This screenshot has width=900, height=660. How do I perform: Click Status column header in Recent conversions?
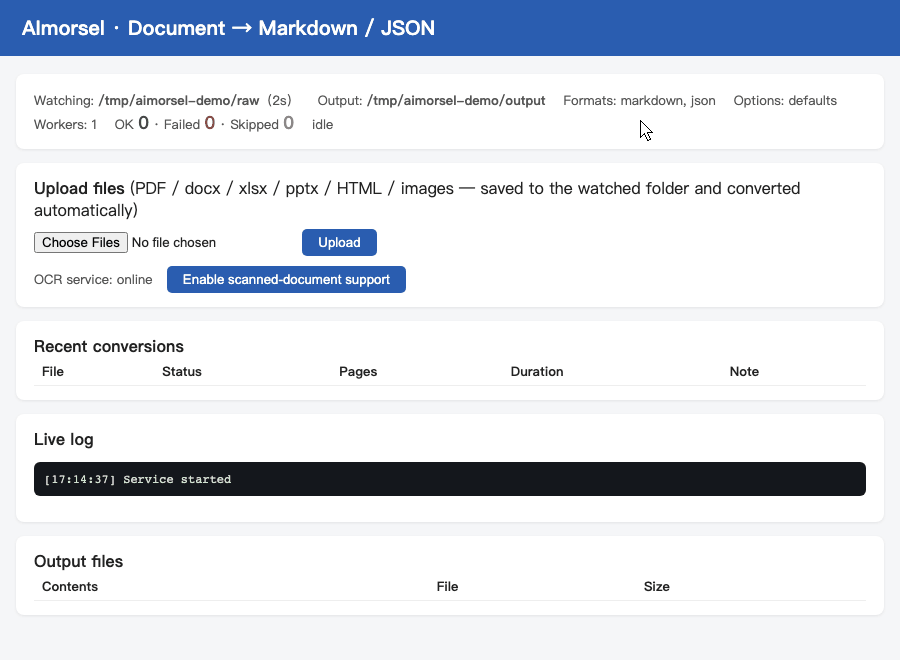[x=182, y=372]
